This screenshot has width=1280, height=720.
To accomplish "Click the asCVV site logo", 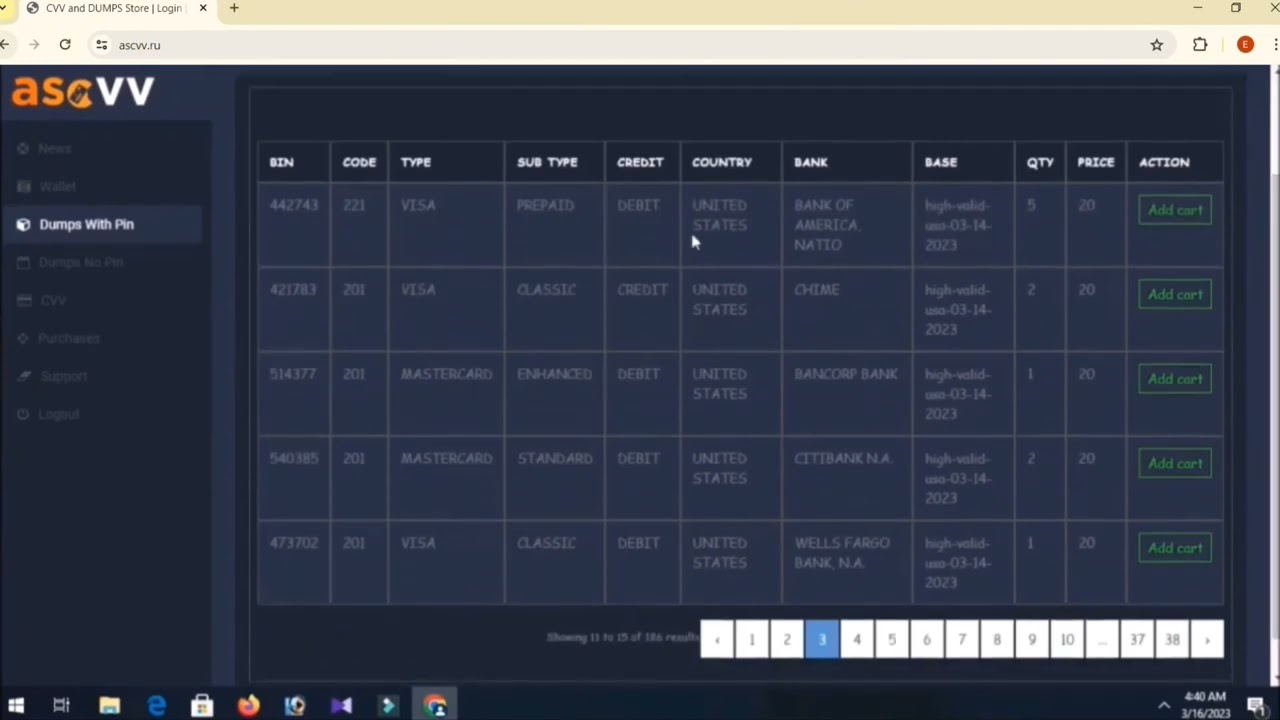I will (83, 91).
